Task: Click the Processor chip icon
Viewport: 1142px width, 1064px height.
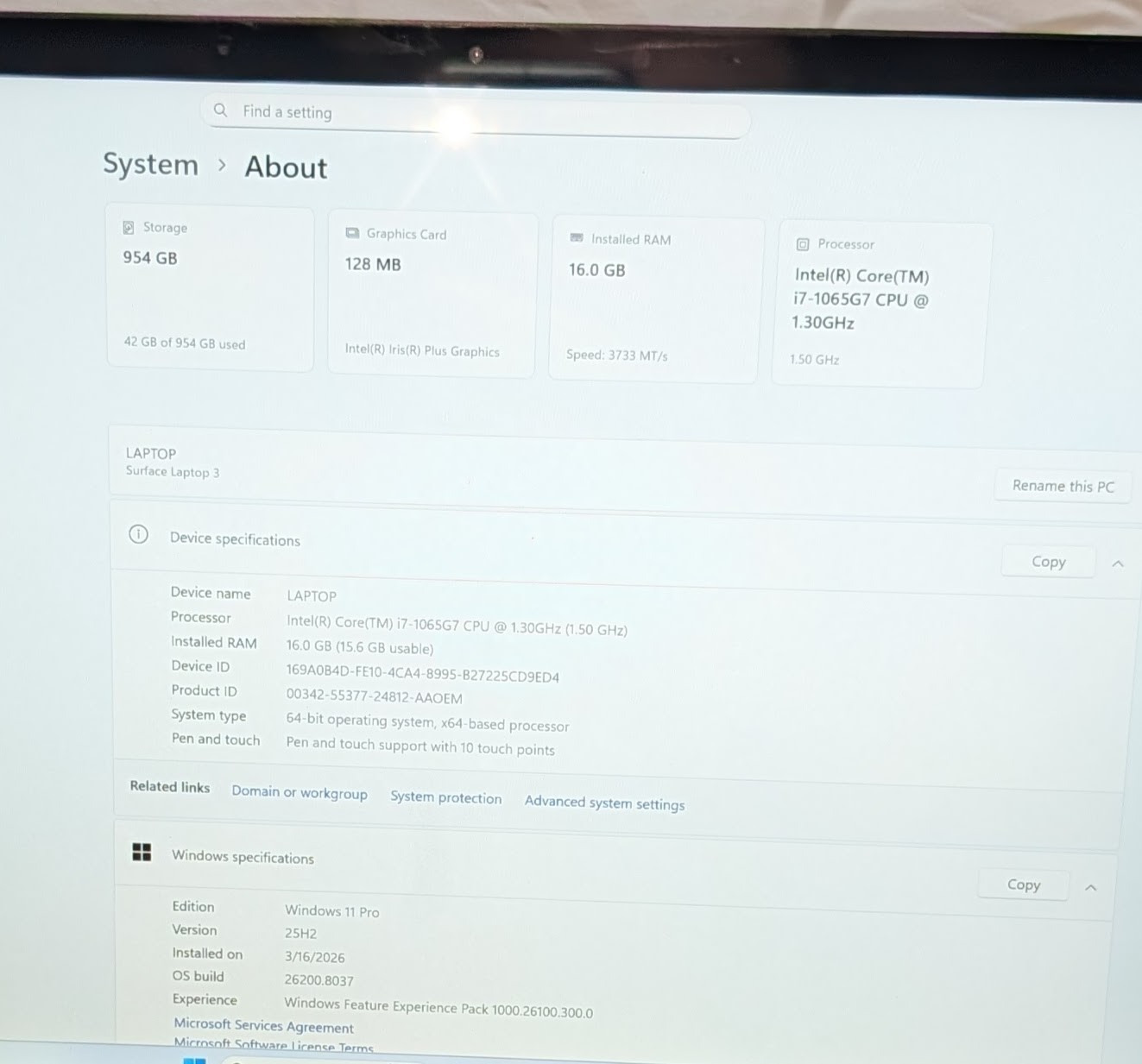Action: [803, 244]
